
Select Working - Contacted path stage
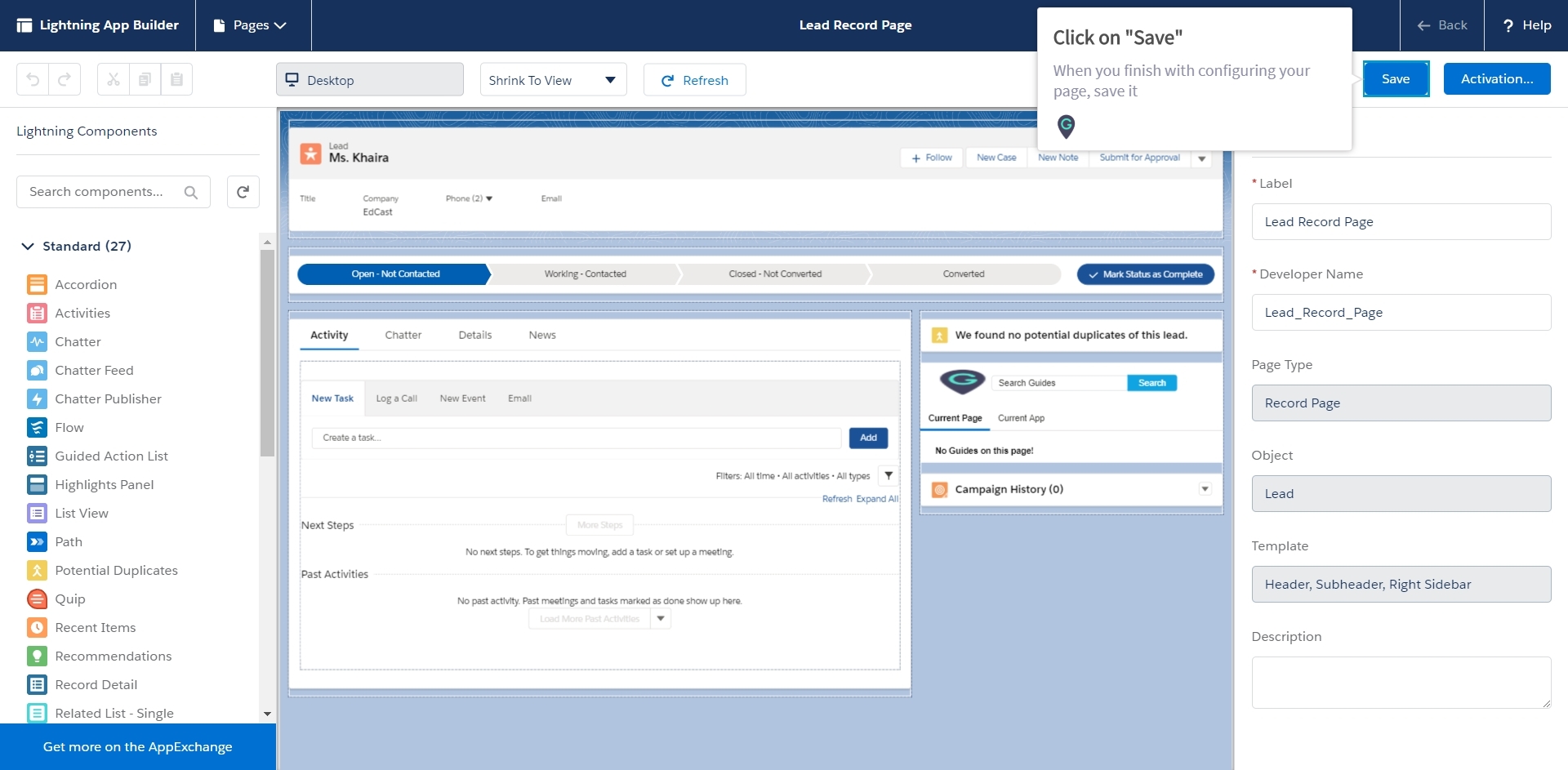[585, 274]
